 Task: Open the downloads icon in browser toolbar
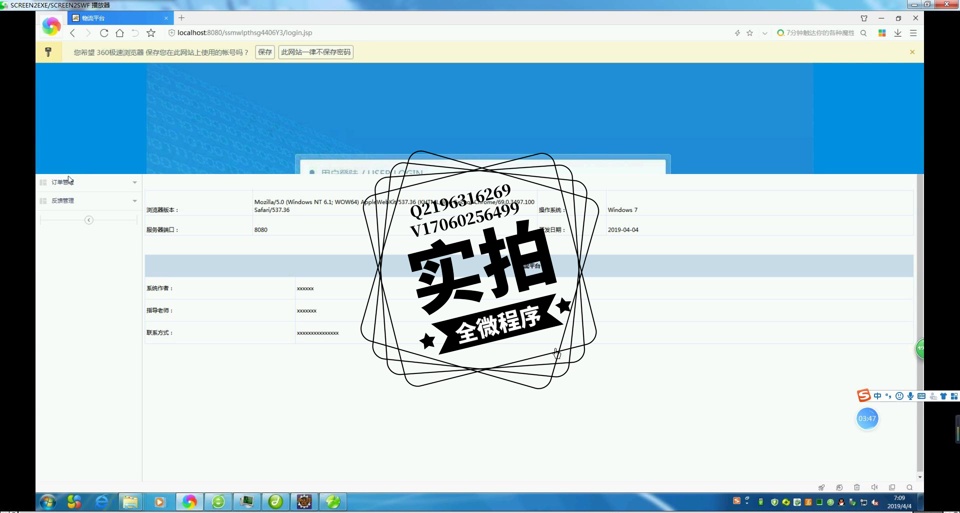point(898,33)
